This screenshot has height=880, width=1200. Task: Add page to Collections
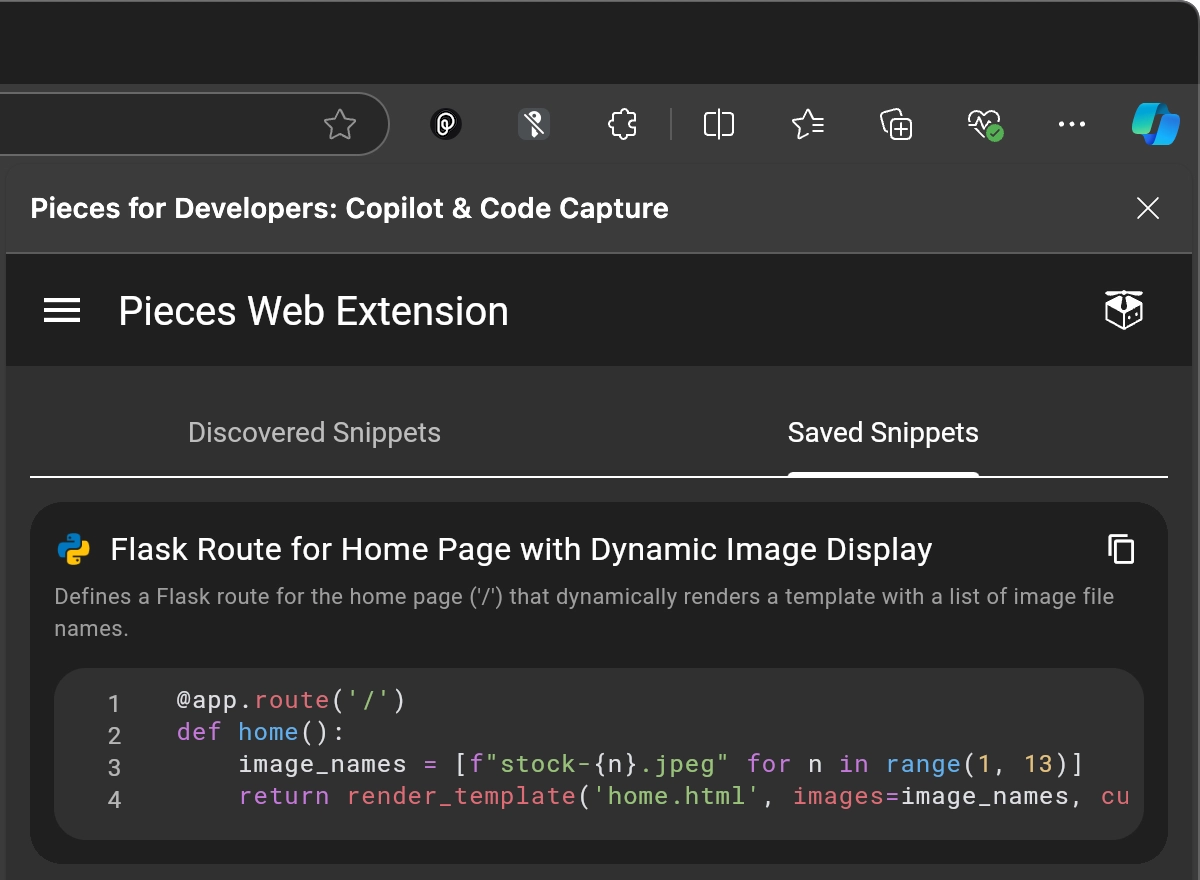(896, 124)
